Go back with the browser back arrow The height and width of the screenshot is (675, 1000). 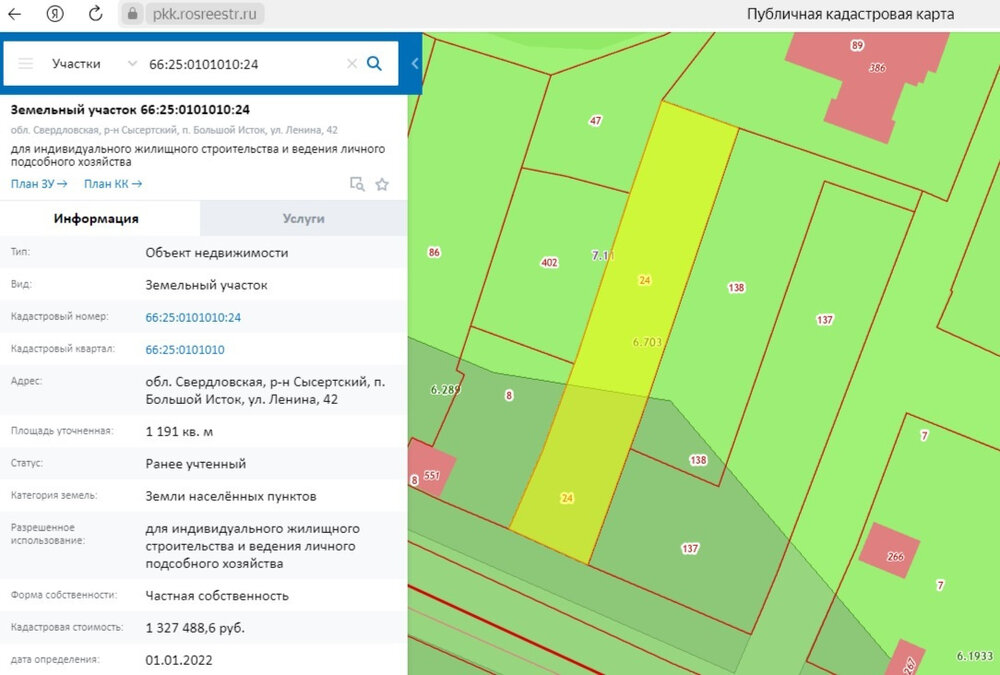tap(14, 13)
